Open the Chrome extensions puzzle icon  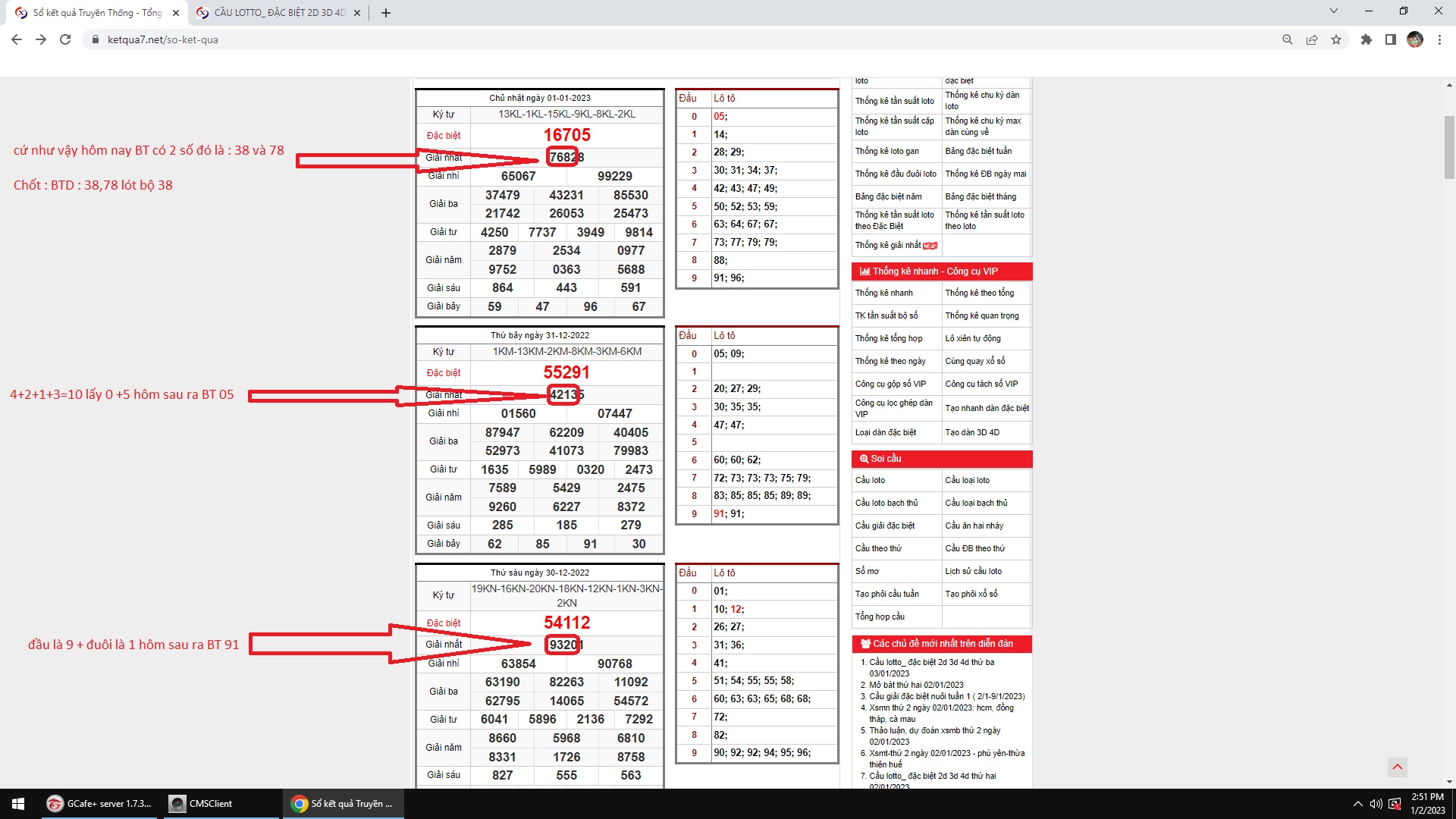(1366, 39)
